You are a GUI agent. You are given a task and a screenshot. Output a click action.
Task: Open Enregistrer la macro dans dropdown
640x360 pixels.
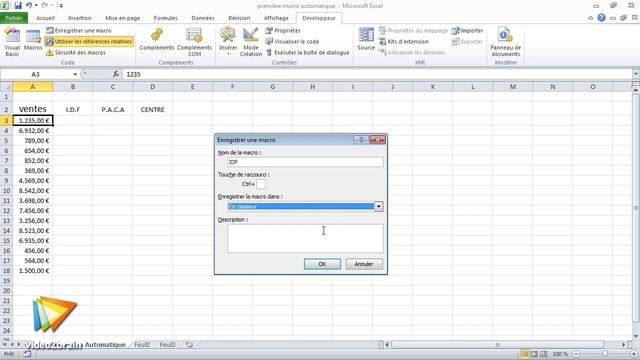tap(378, 207)
